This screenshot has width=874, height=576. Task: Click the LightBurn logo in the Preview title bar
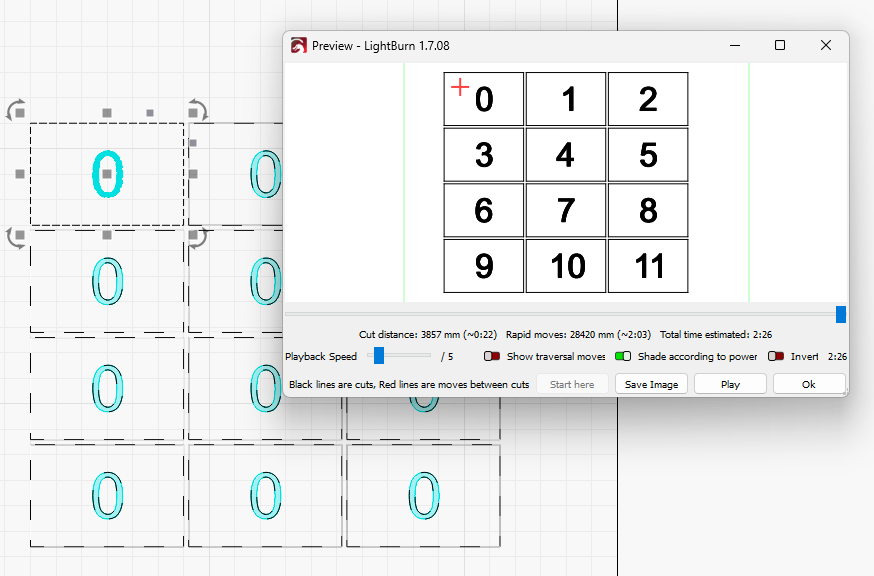tap(298, 46)
